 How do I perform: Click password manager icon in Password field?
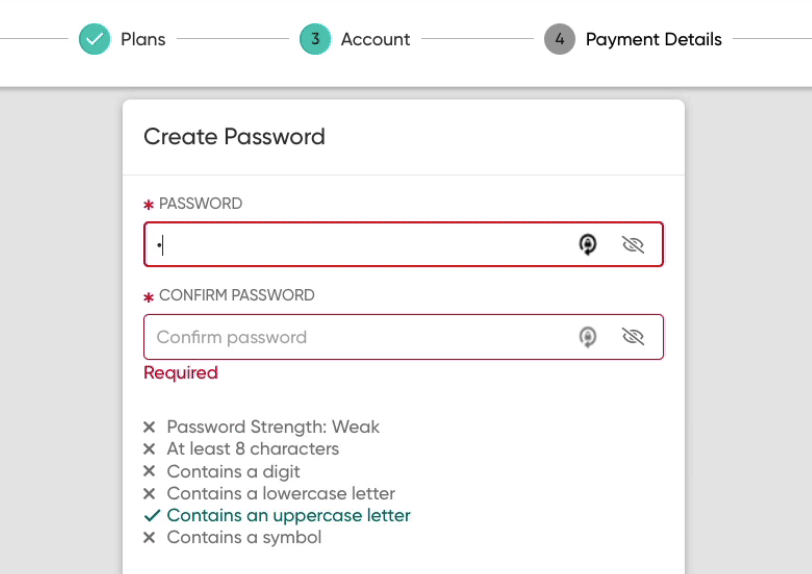coord(587,245)
